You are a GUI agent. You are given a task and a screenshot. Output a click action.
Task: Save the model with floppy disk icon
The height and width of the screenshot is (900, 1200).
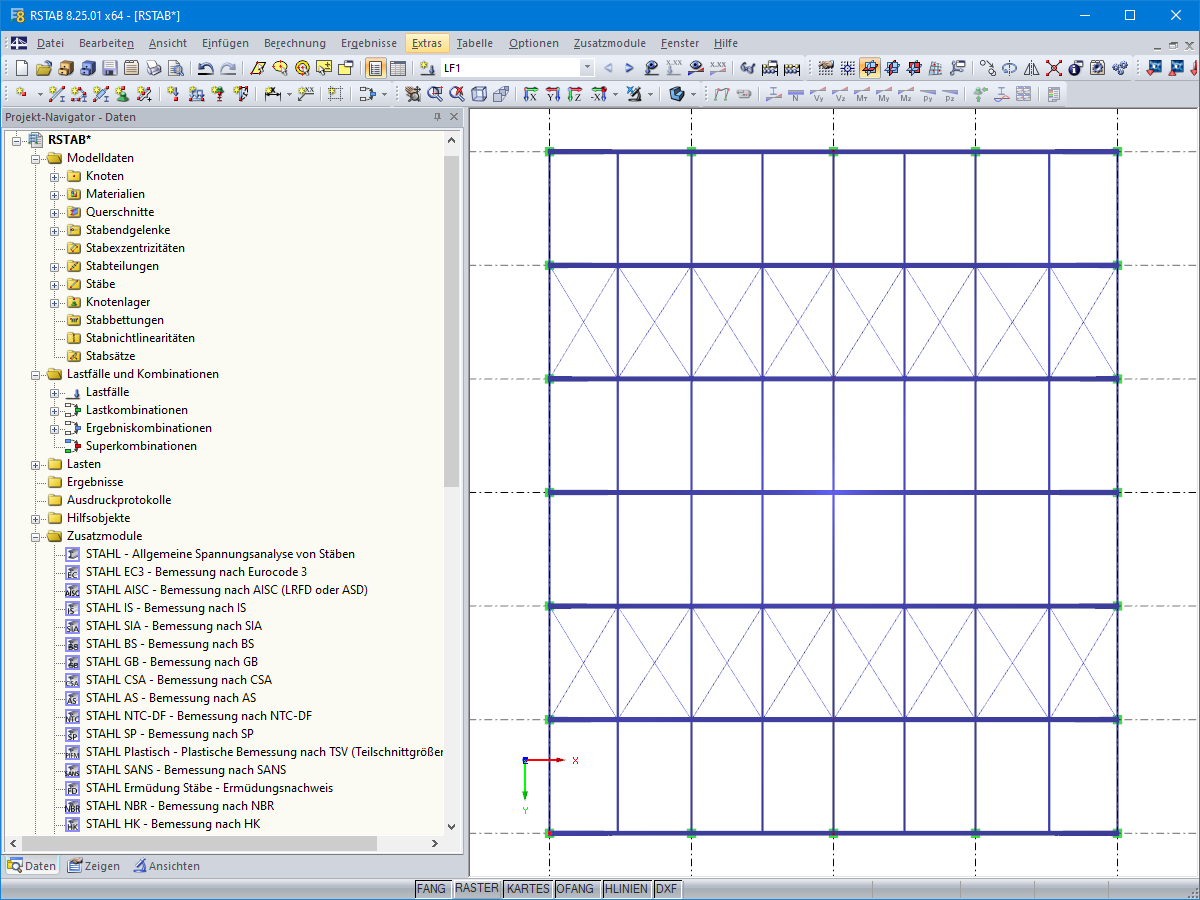pyautogui.click(x=109, y=68)
